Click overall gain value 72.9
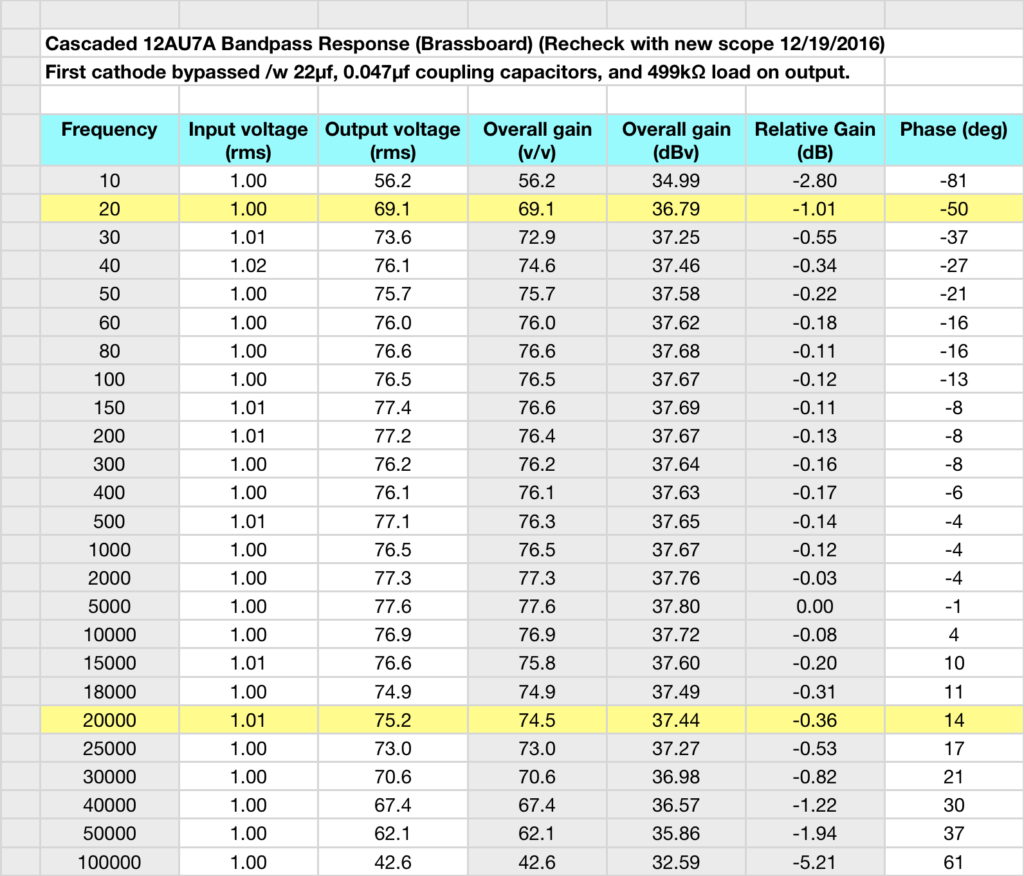The height and width of the screenshot is (876, 1024). 537,237
